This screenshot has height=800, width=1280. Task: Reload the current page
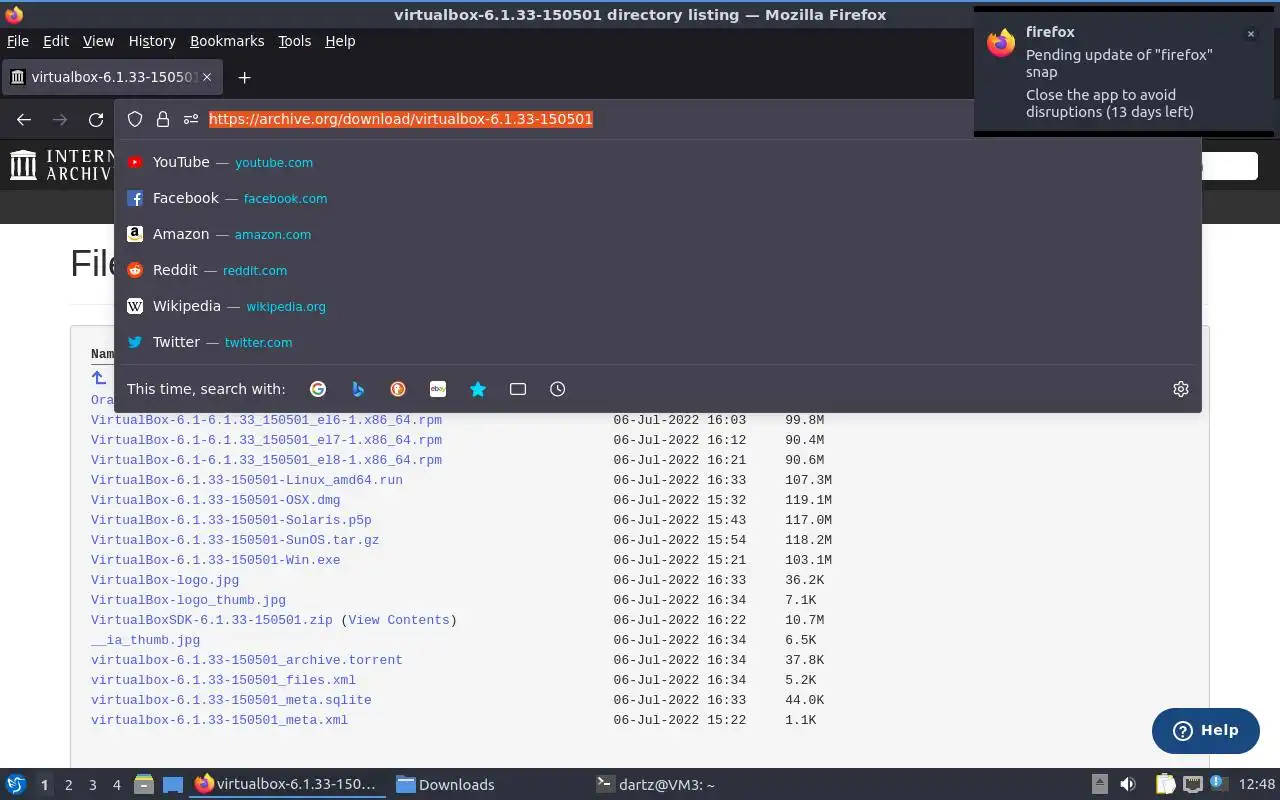tap(96, 119)
